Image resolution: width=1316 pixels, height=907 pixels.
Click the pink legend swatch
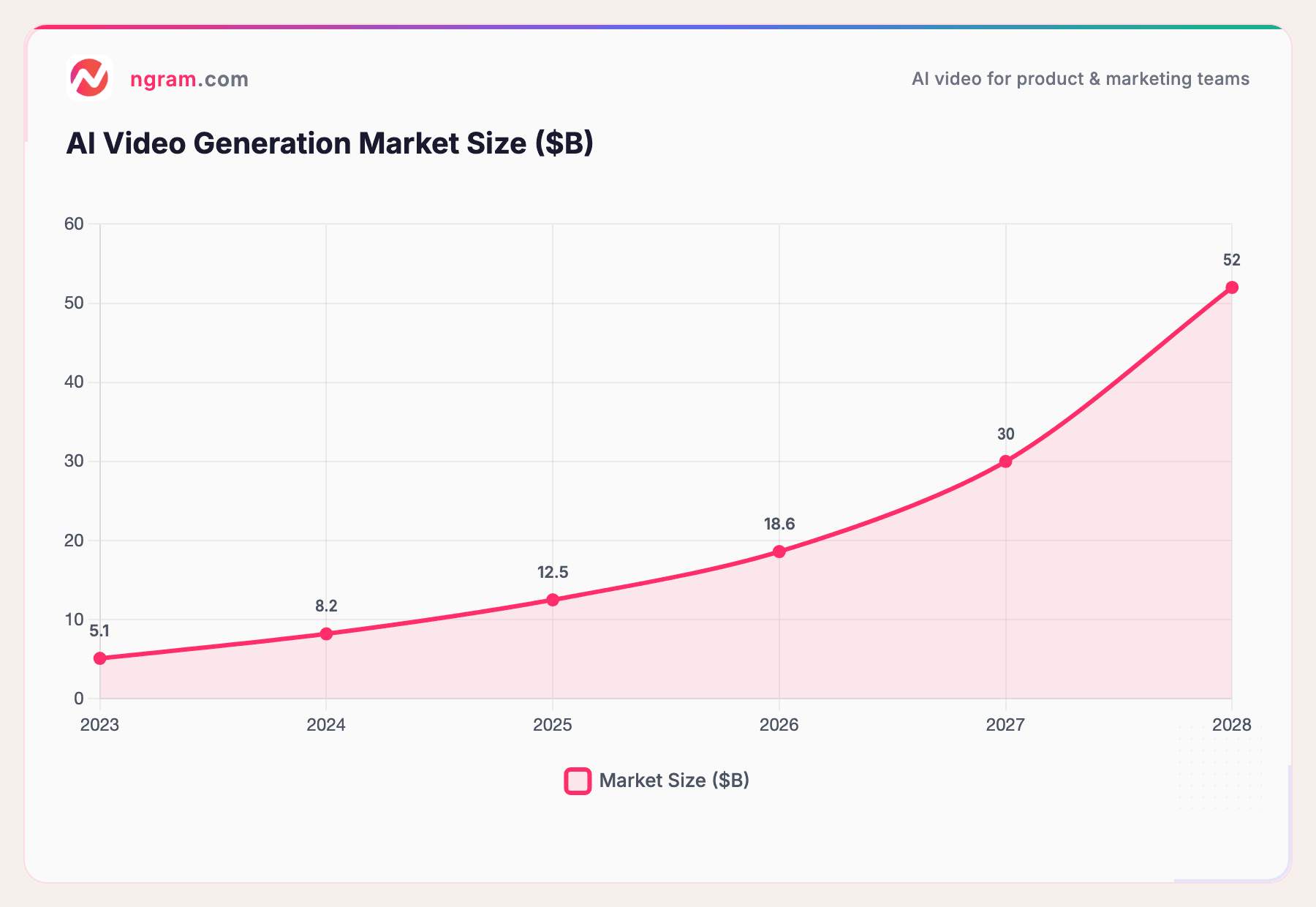tap(577, 780)
